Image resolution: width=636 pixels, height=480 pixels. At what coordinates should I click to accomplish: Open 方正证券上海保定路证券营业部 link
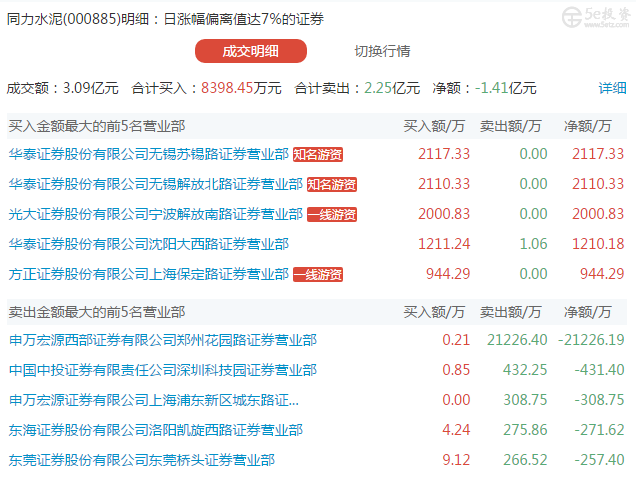148,274
